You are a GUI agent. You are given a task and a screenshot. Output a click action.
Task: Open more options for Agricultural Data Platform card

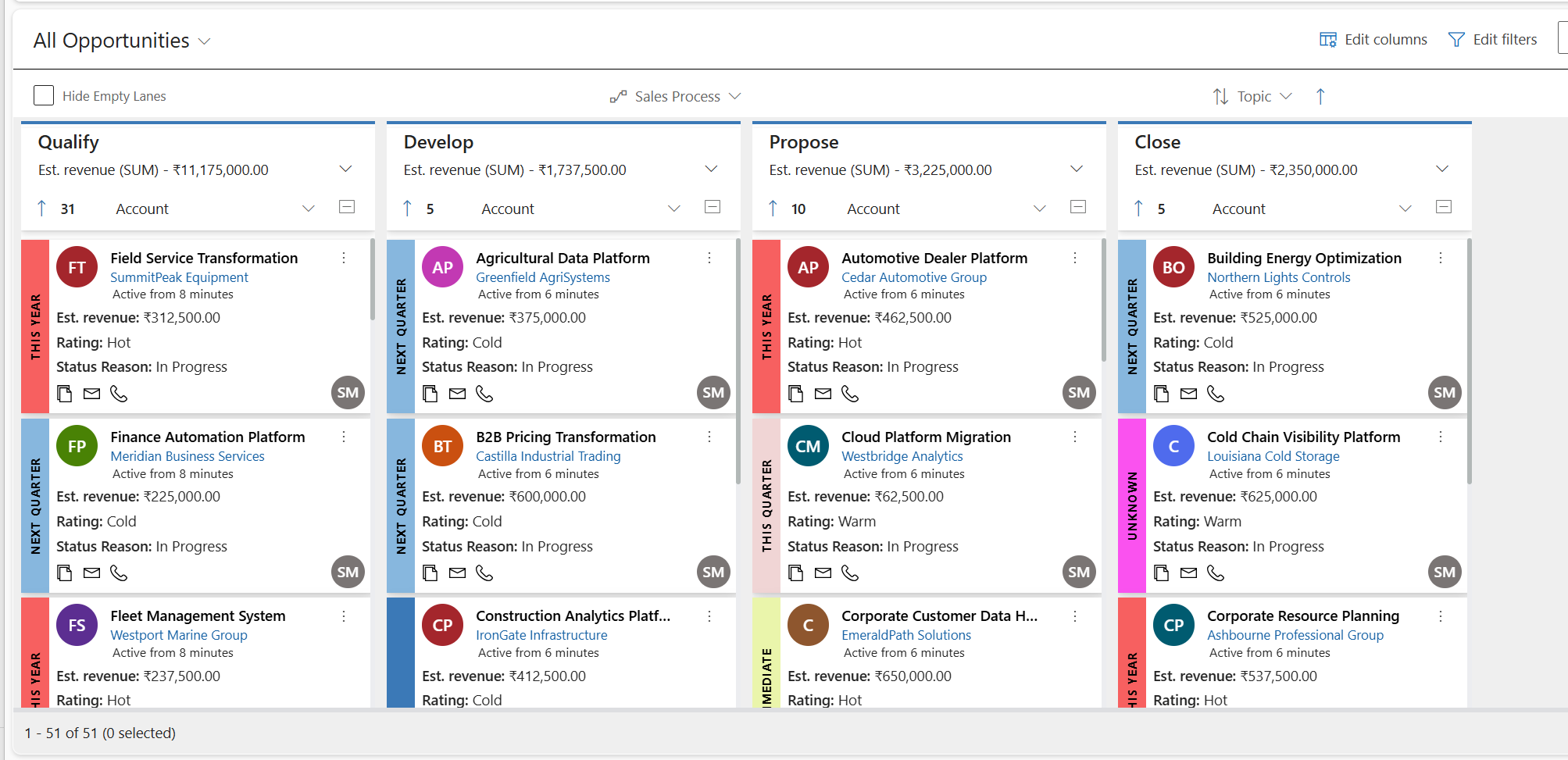[x=709, y=258]
